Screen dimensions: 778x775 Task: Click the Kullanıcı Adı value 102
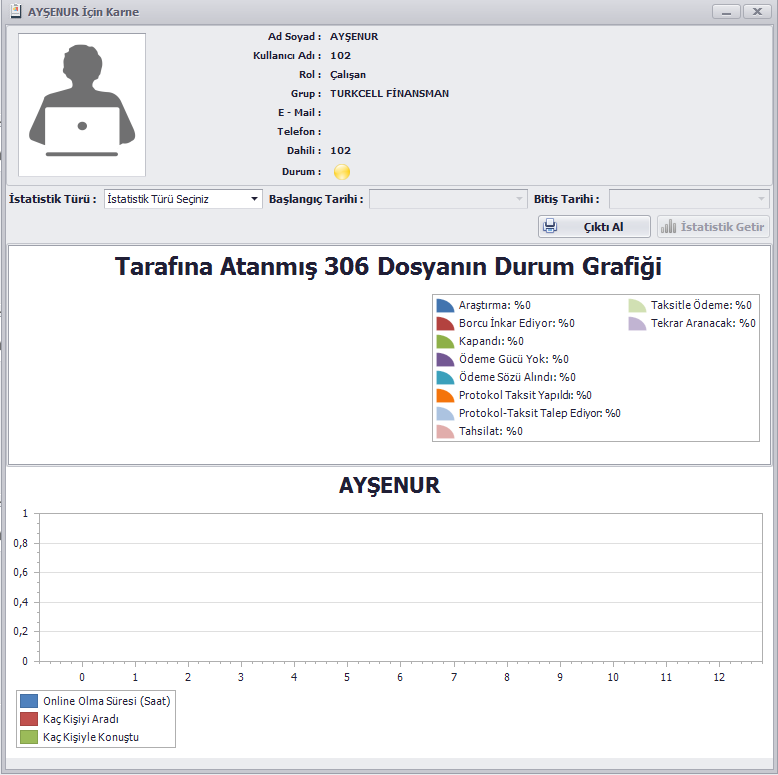(340, 56)
